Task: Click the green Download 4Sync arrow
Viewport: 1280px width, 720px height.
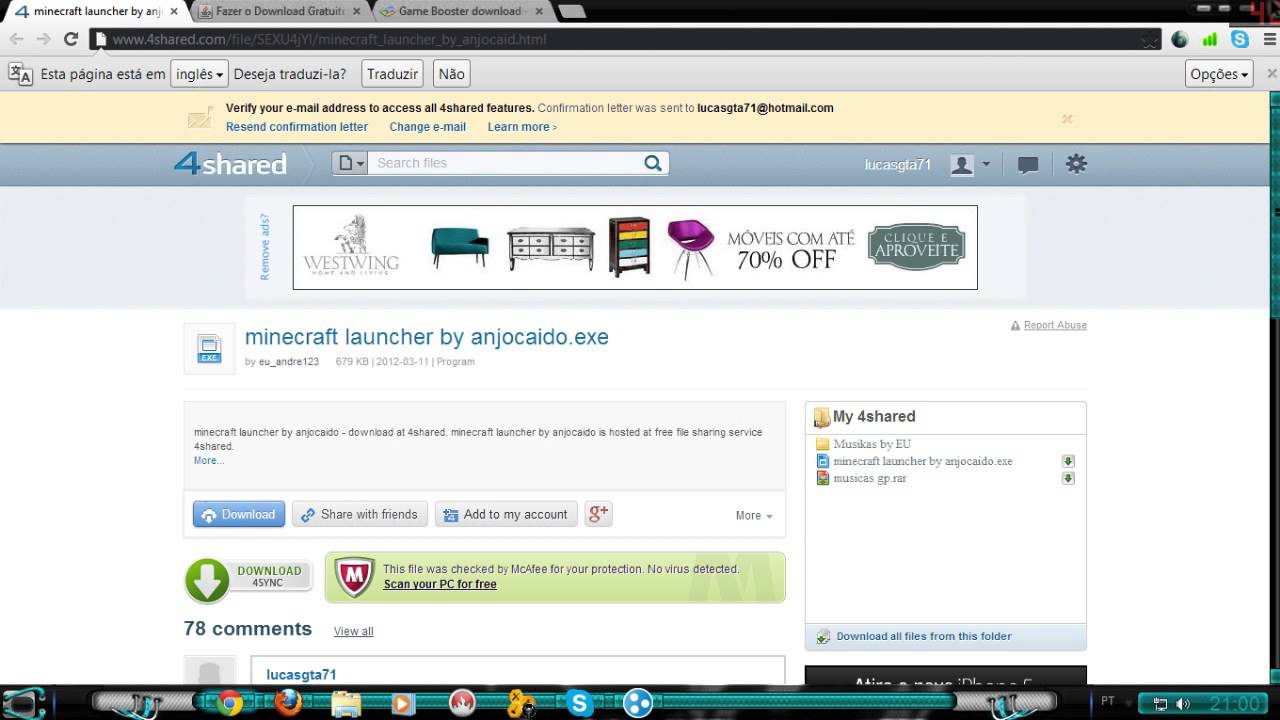Action: click(x=207, y=580)
